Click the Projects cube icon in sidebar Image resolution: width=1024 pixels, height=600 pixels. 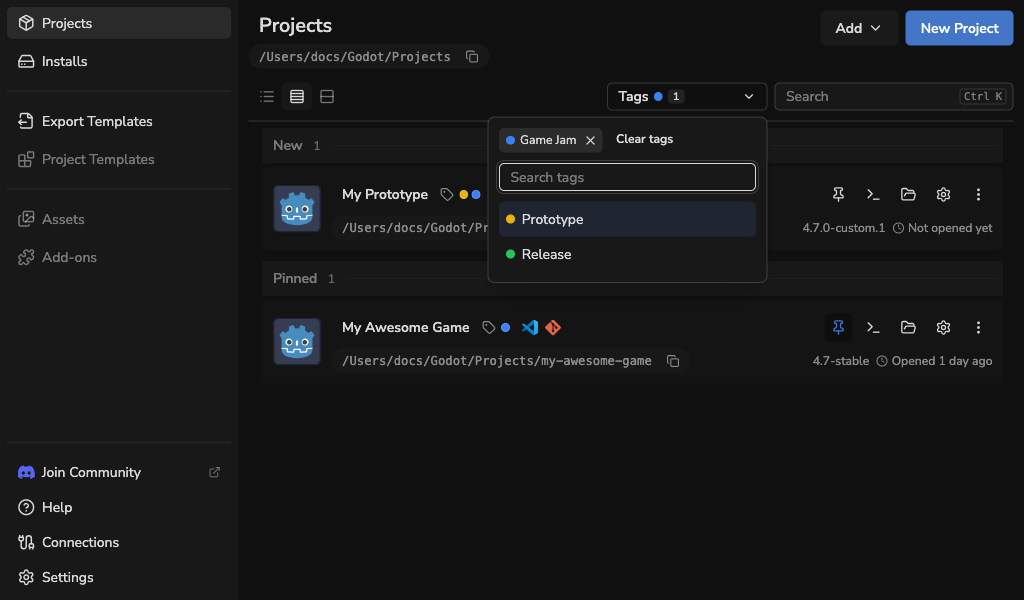26,23
